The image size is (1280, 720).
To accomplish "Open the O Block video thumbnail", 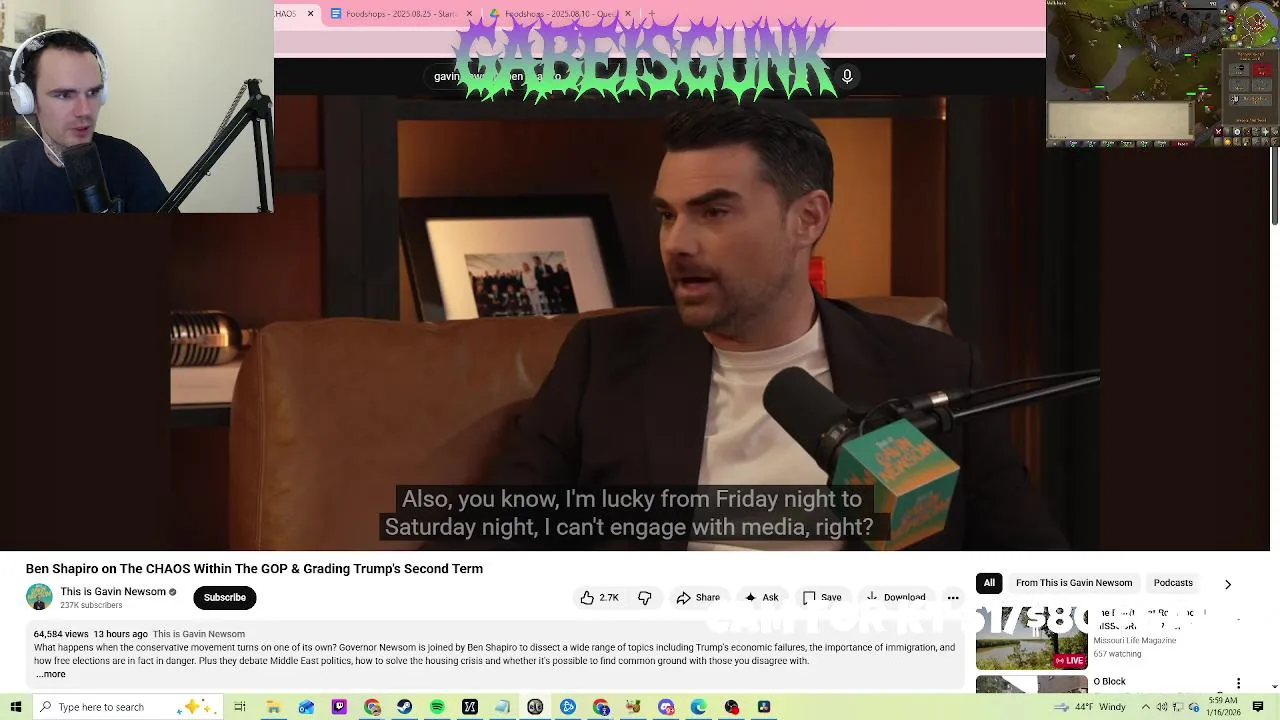I will 1032,684.
